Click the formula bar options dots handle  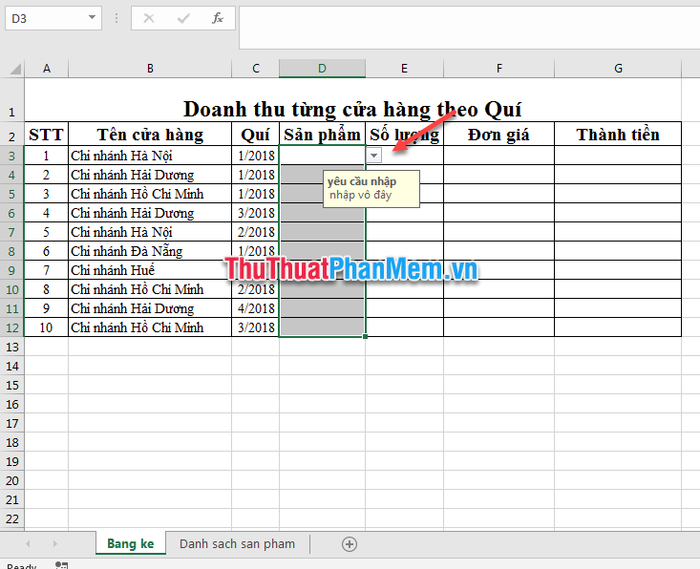click(x=117, y=18)
